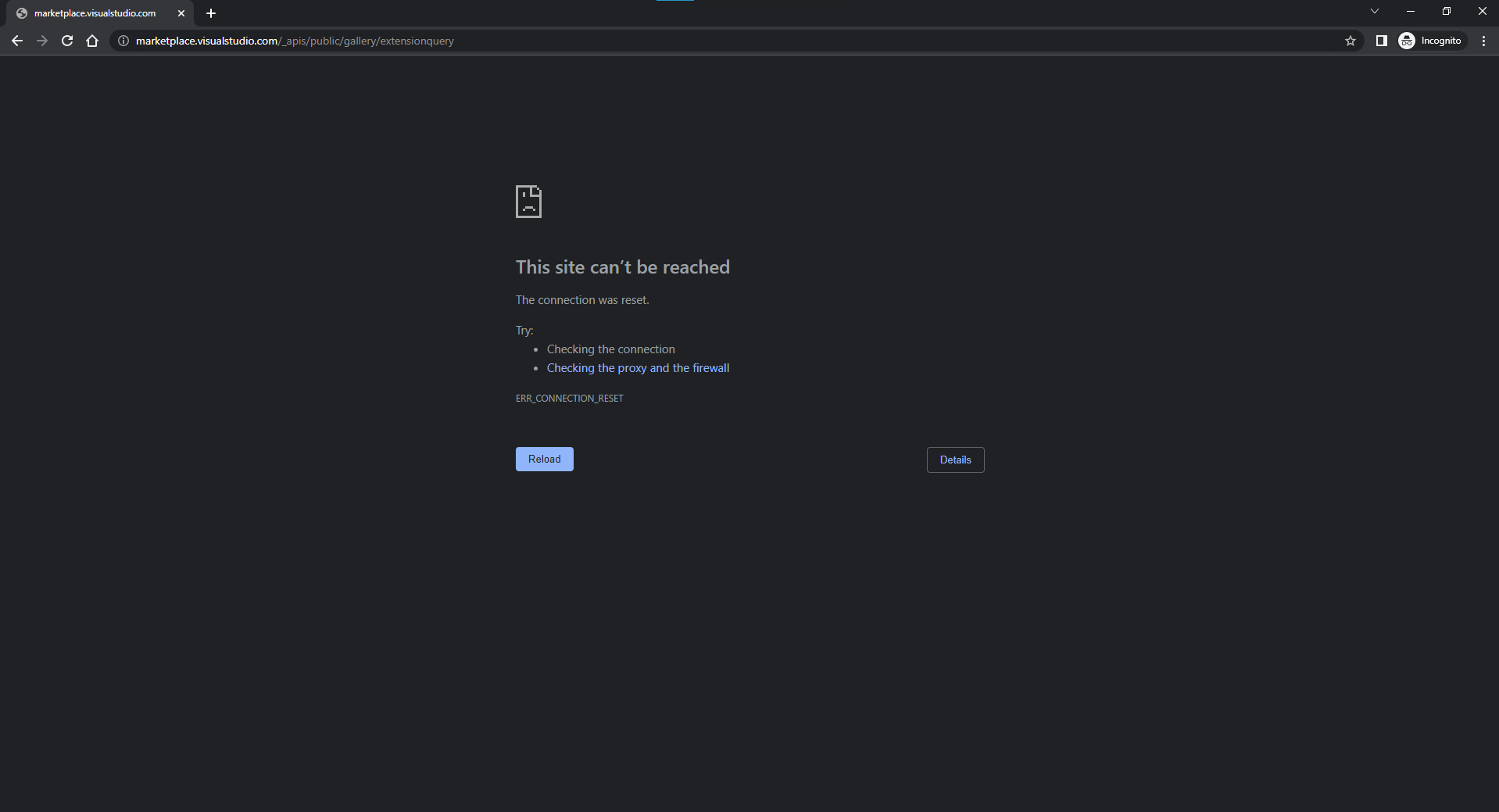The image size is (1499, 812).
Task: Open a new tab with the plus button
Action: click(x=211, y=13)
